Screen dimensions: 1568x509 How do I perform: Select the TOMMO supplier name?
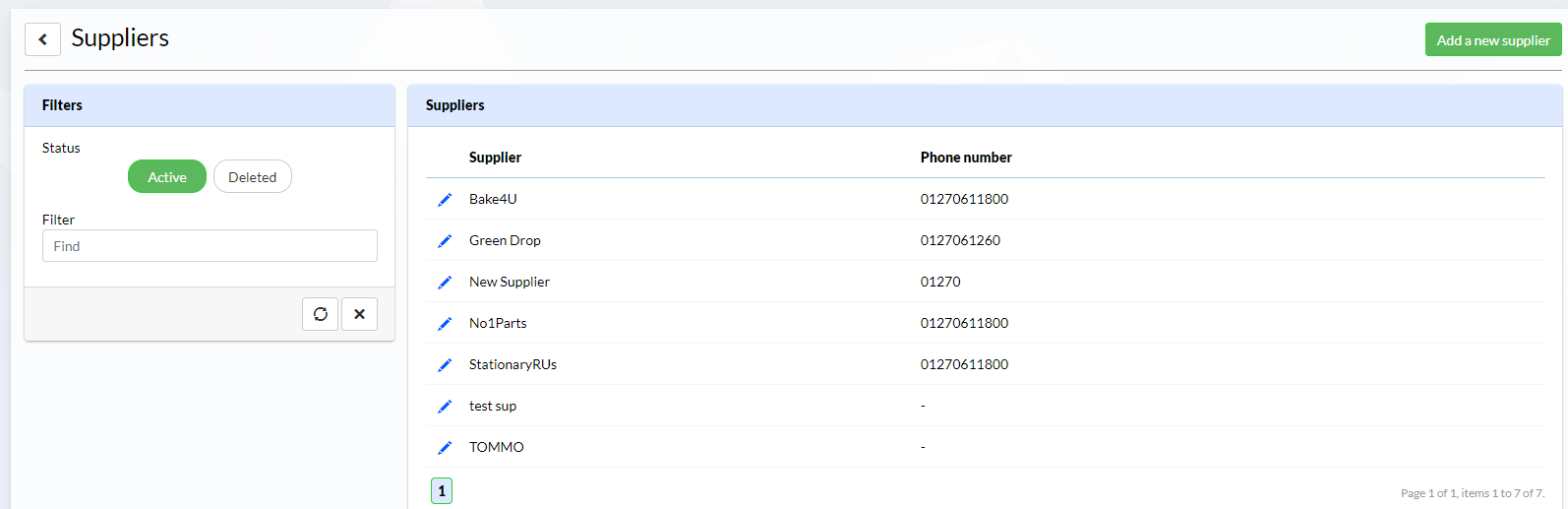497,447
